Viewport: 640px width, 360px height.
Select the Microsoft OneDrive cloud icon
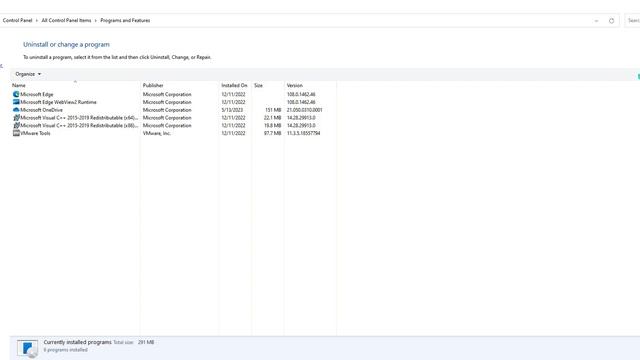click(x=16, y=110)
